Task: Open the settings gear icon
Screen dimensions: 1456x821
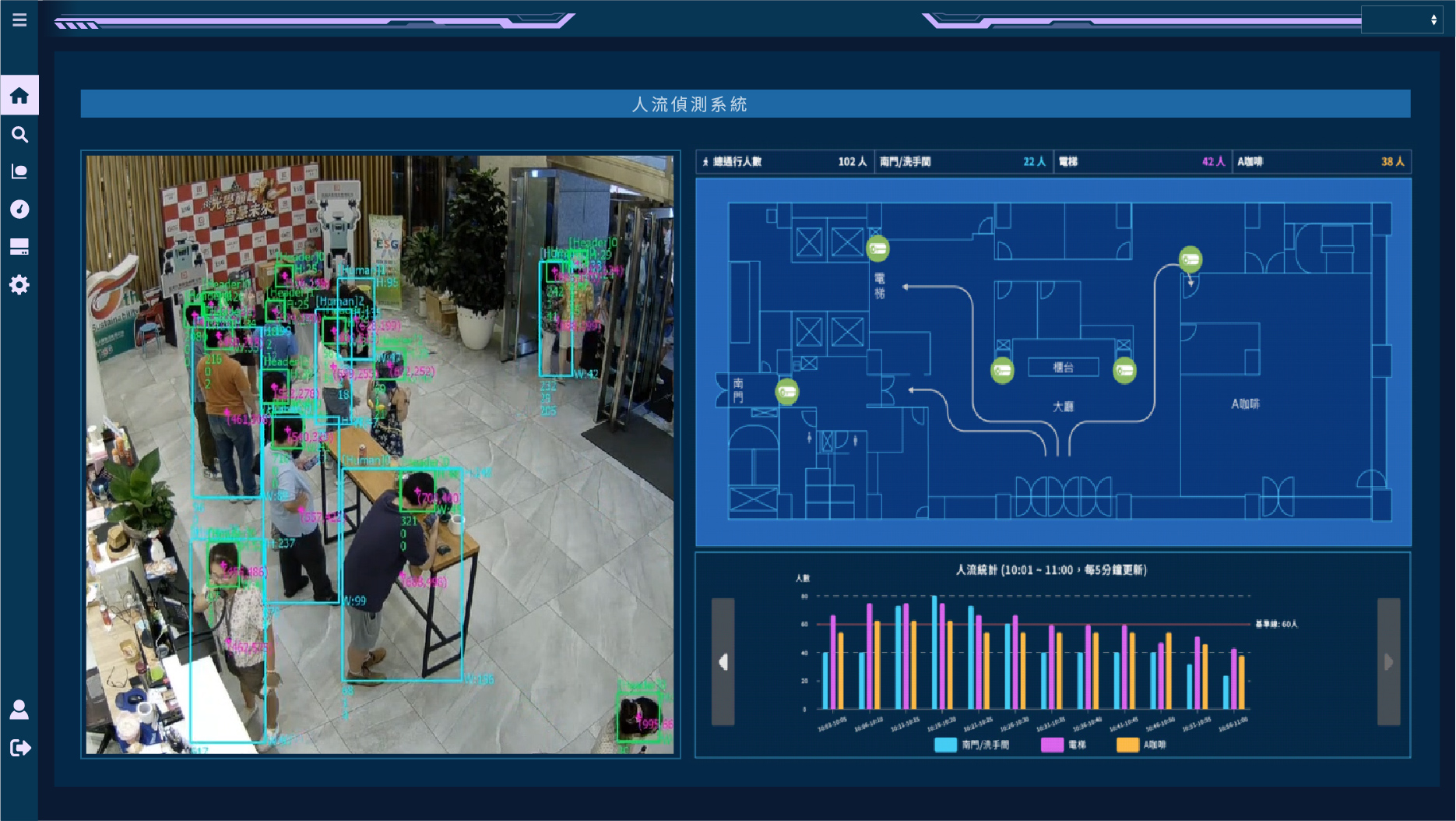Action: click(19, 285)
